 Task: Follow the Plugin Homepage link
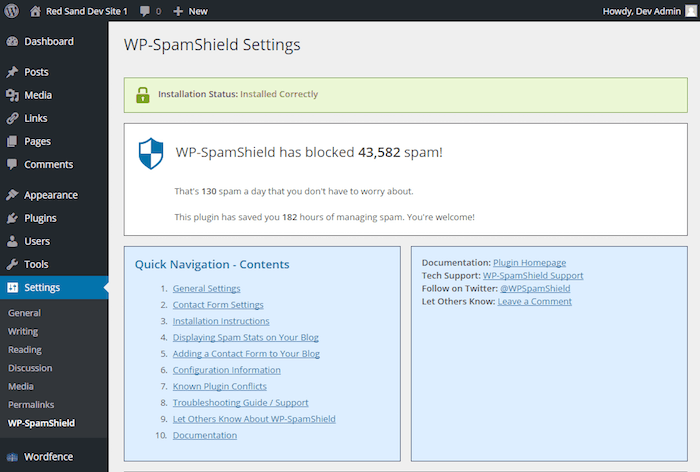pos(529,263)
